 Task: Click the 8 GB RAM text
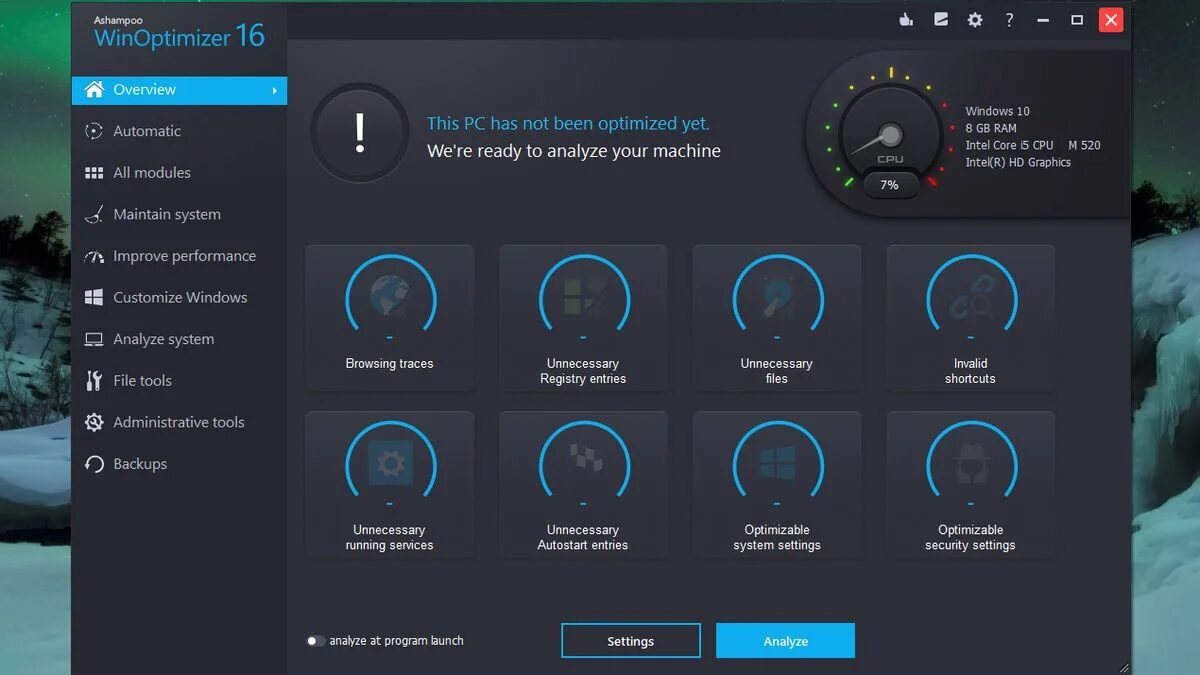click(991, 128)
